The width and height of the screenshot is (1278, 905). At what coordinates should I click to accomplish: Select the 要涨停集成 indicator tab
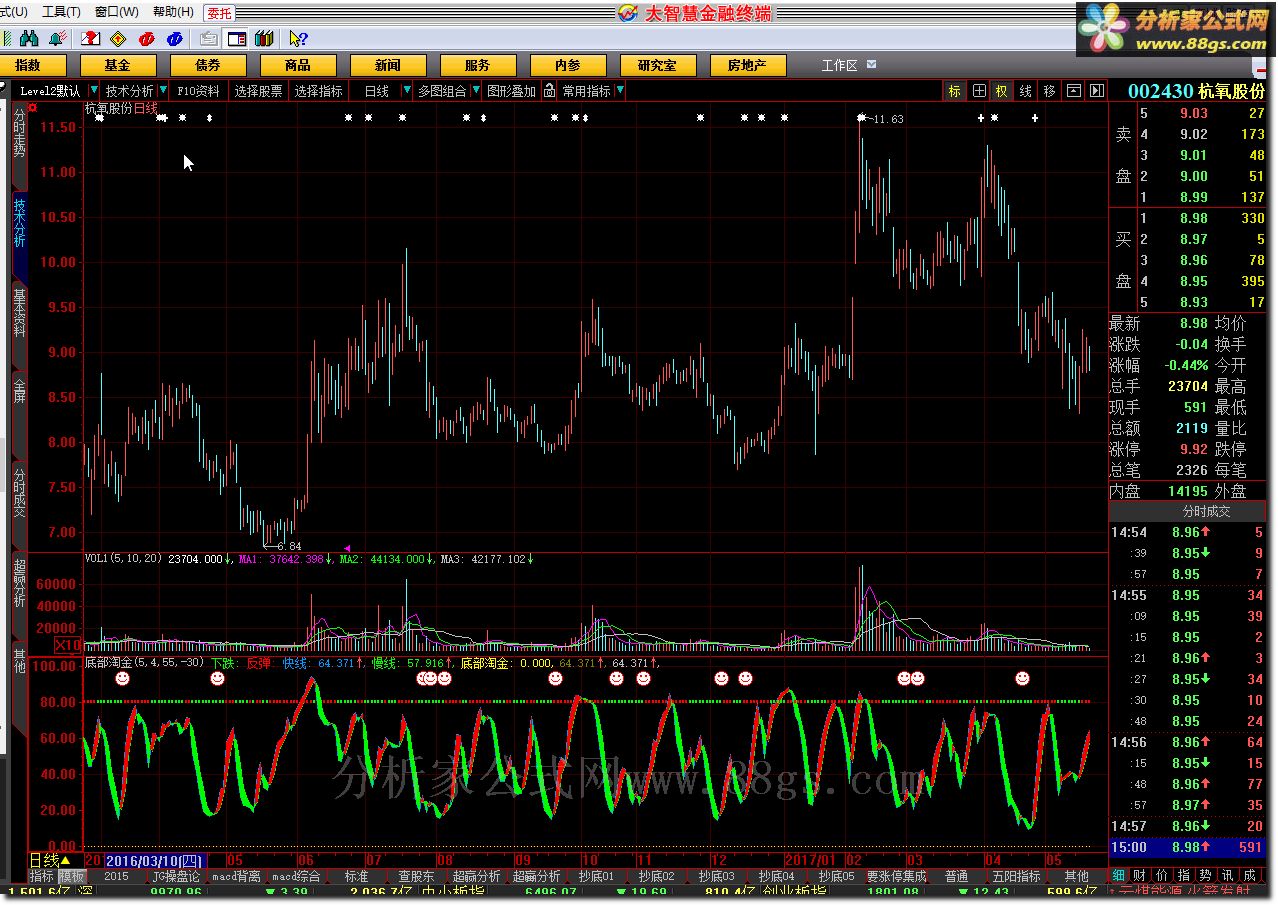point(897,876)
